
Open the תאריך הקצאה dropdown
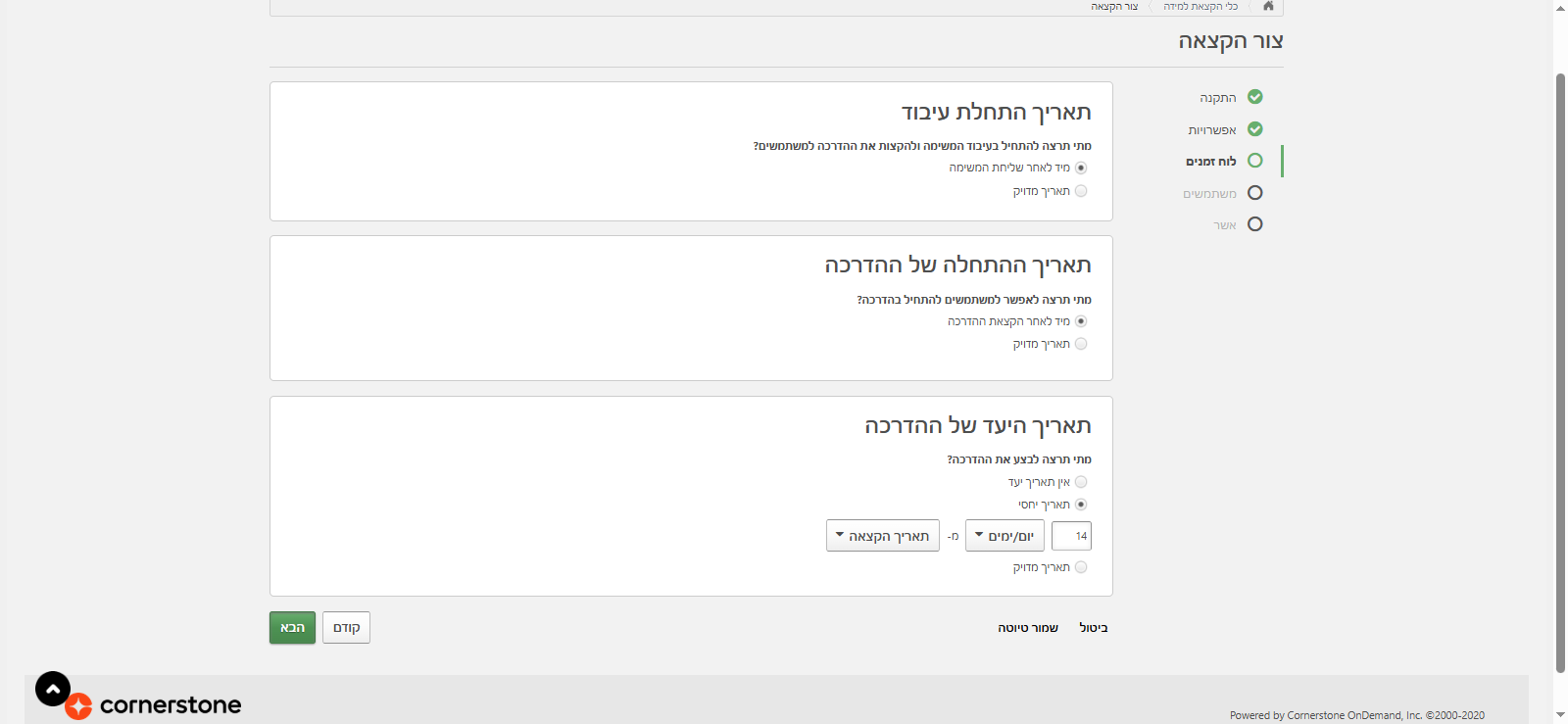point(882,536)
